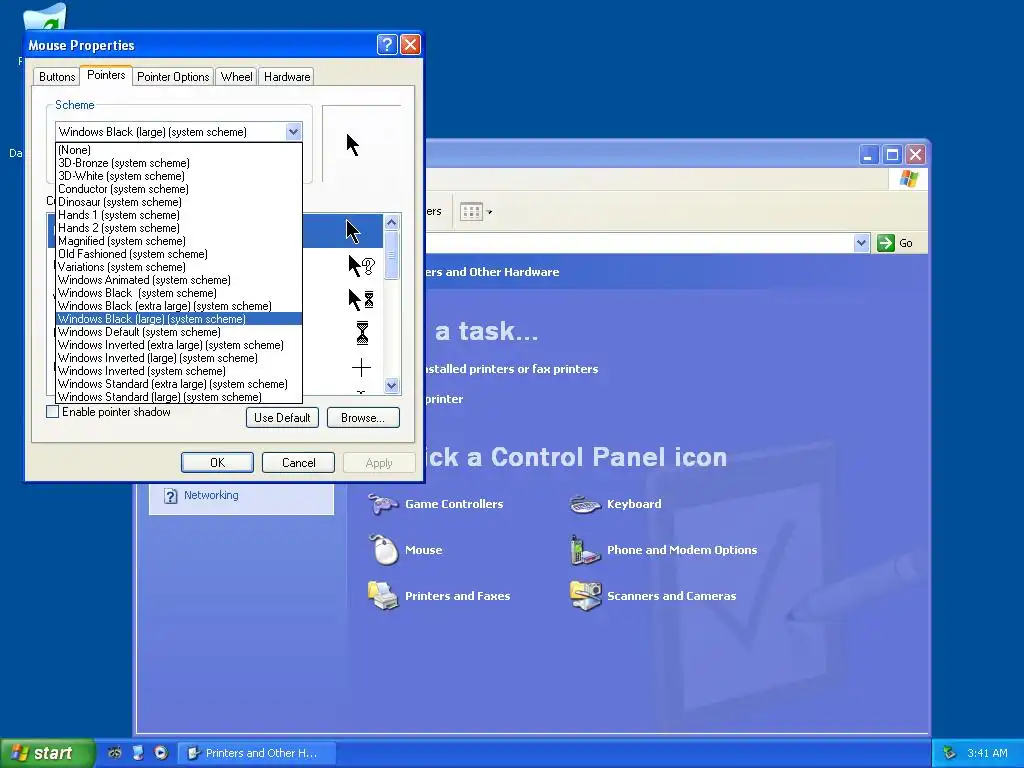Select the Help Select cursor with question mark

(x=361, y=266)
